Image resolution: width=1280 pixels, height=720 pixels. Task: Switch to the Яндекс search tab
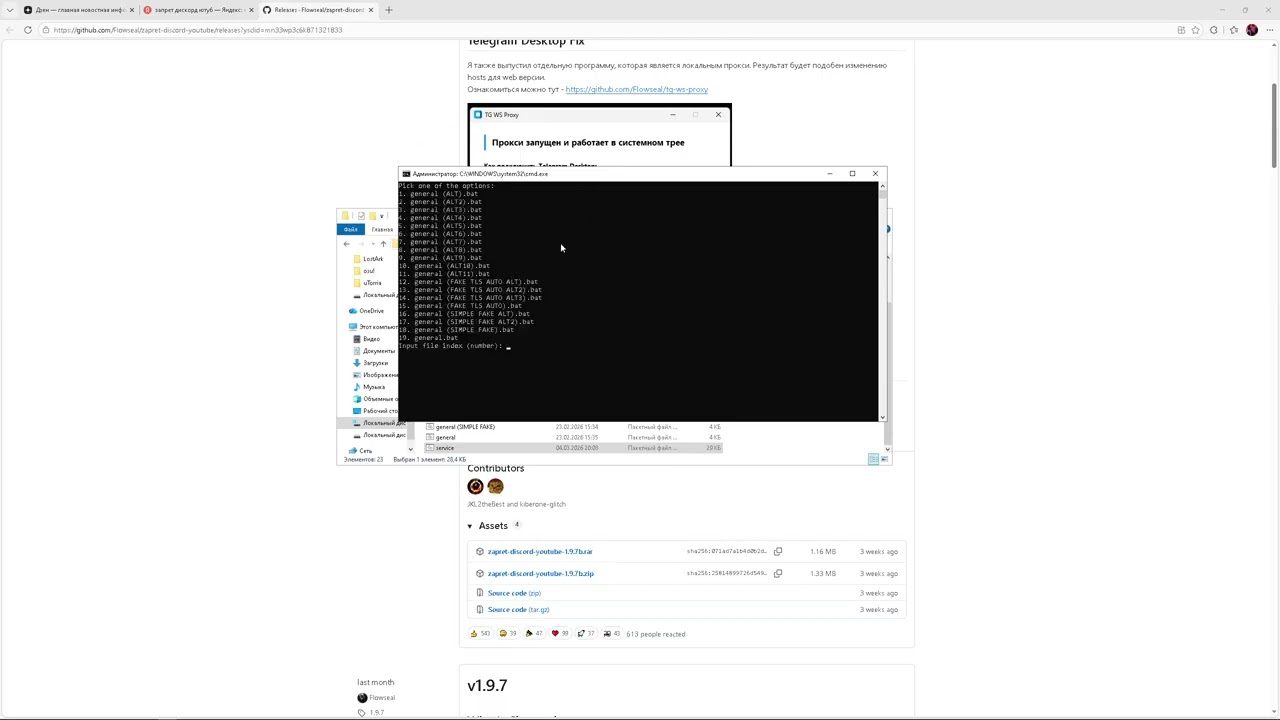[197, 10]
